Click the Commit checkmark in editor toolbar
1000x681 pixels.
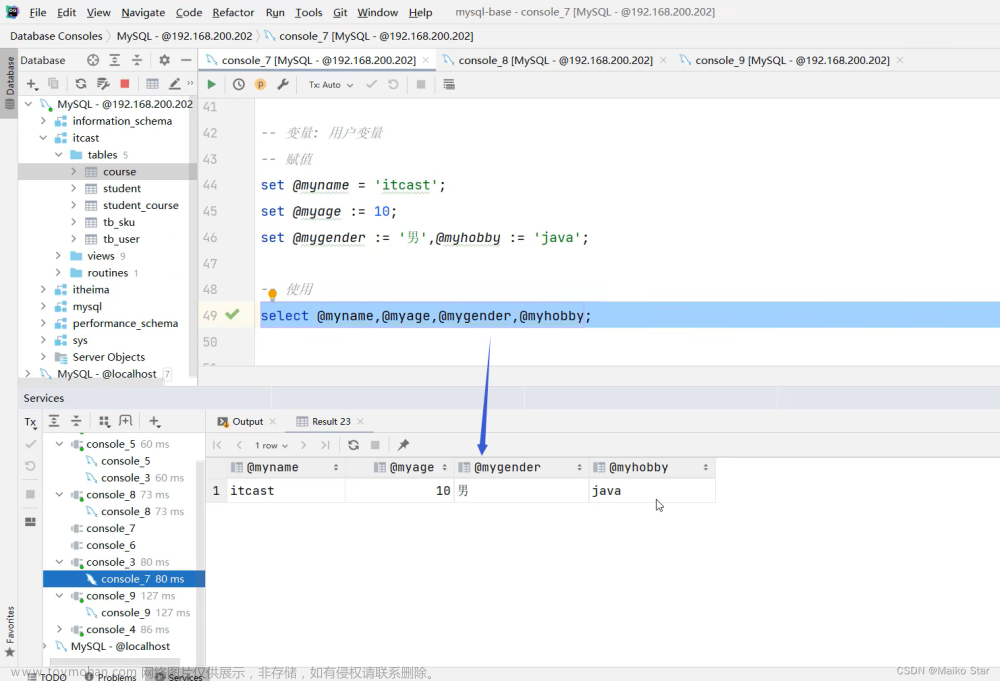[371, 84]
